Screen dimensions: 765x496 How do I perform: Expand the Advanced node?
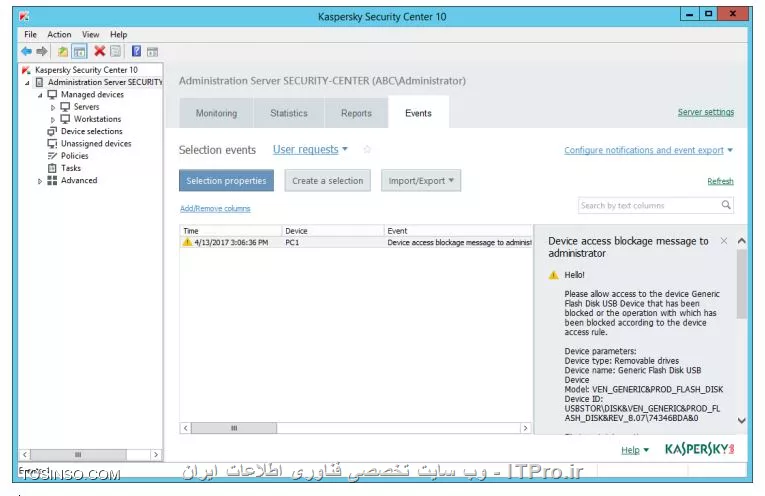pyautogui.click(x=40, y=180)
